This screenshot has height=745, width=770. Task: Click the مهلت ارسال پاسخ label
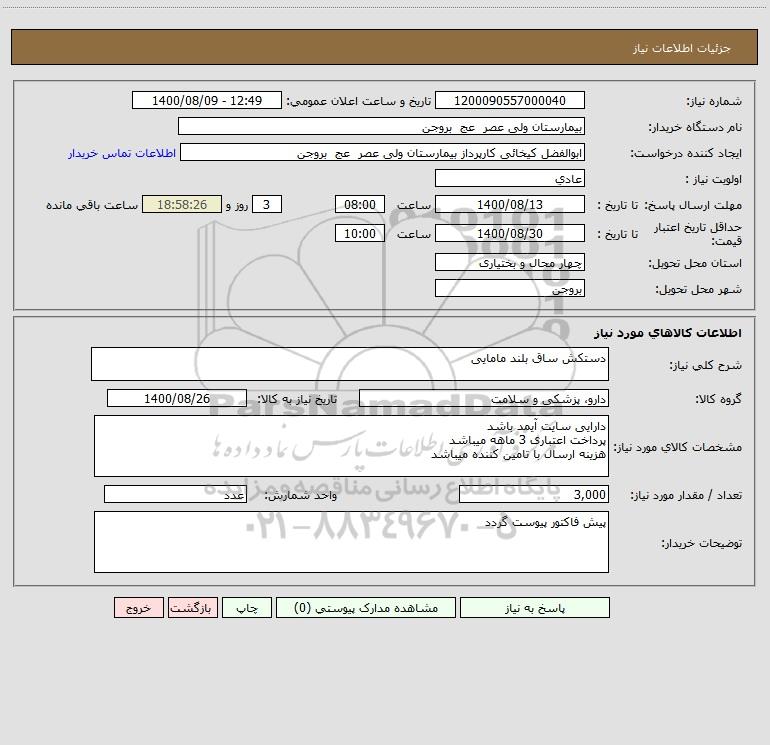[x=693, y=205]
